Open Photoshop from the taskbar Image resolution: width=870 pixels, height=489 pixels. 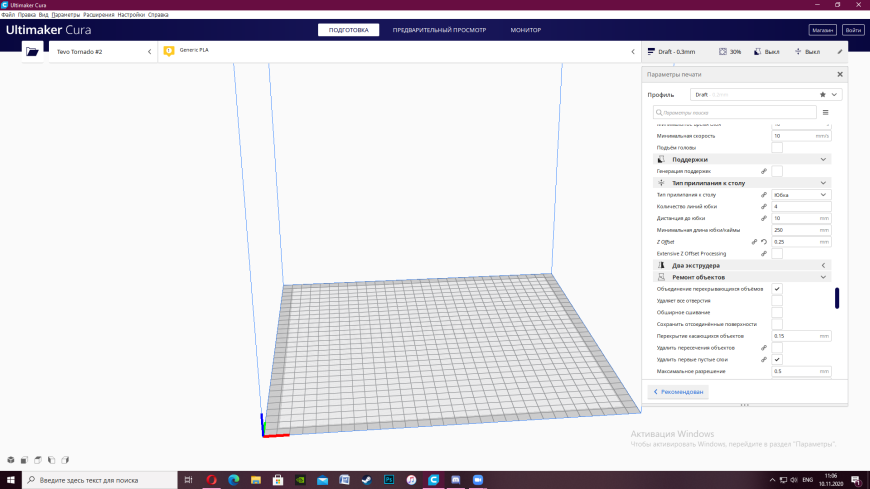(x=389, y=480)
